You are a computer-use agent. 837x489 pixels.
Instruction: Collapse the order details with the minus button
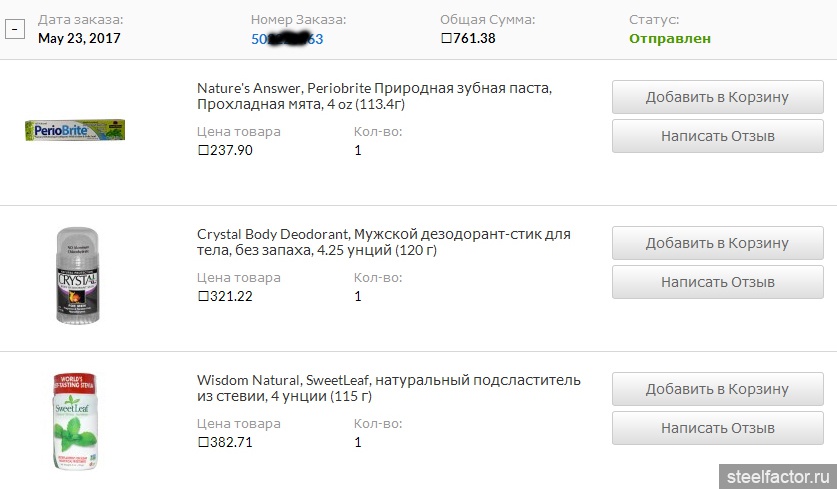tap(15, 29)
